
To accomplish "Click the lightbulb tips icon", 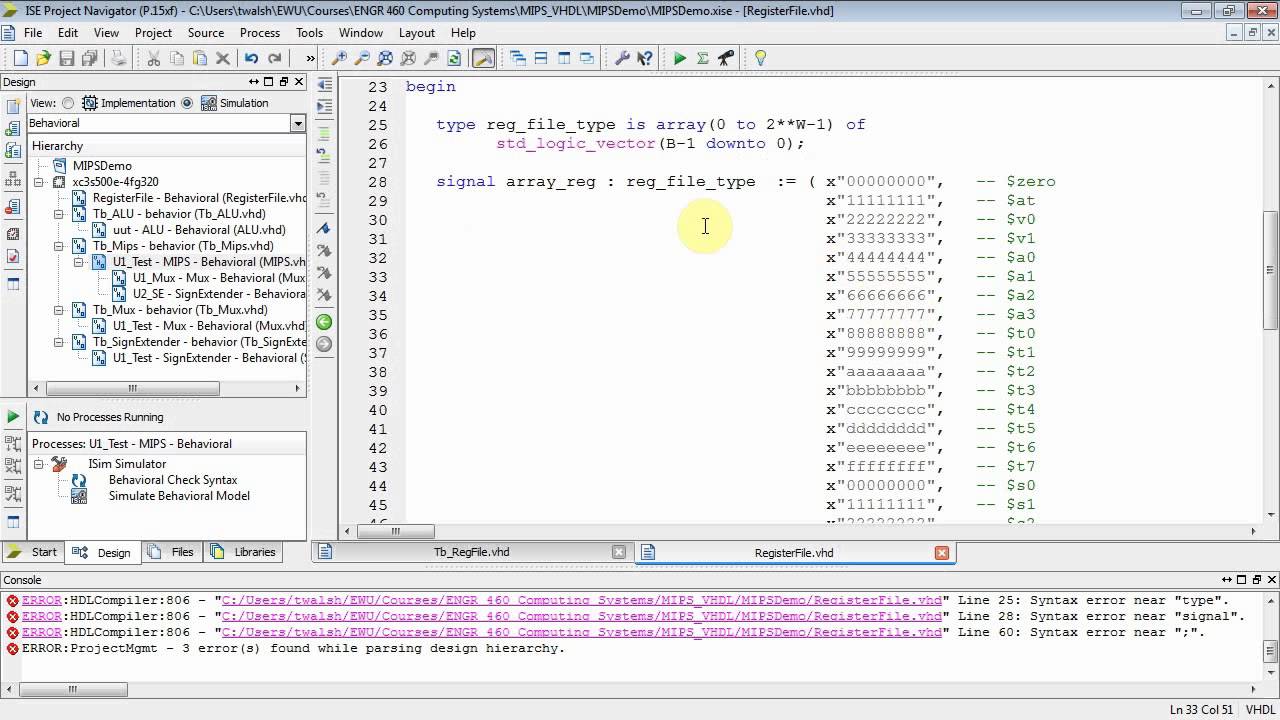I will point(760,58).
